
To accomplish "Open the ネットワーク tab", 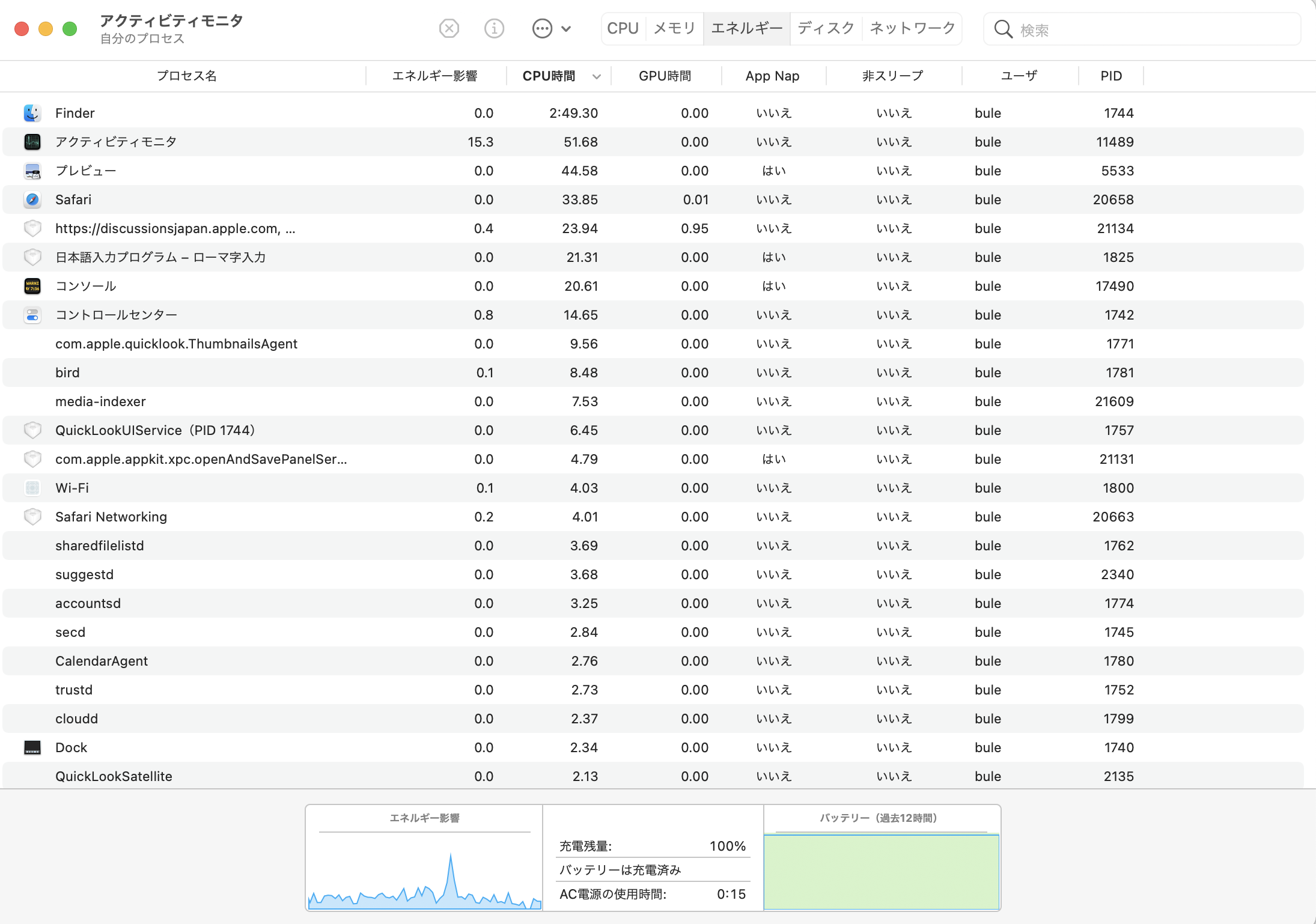I will tap(912, 28).
